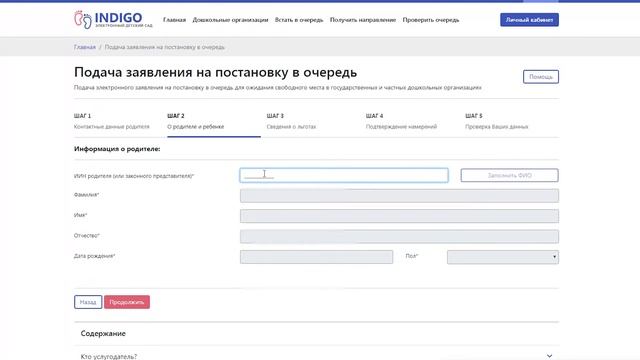This screenshot has height=360, width=640.
Task: Click the Информация о родителе heading
Action: [117, 149]
